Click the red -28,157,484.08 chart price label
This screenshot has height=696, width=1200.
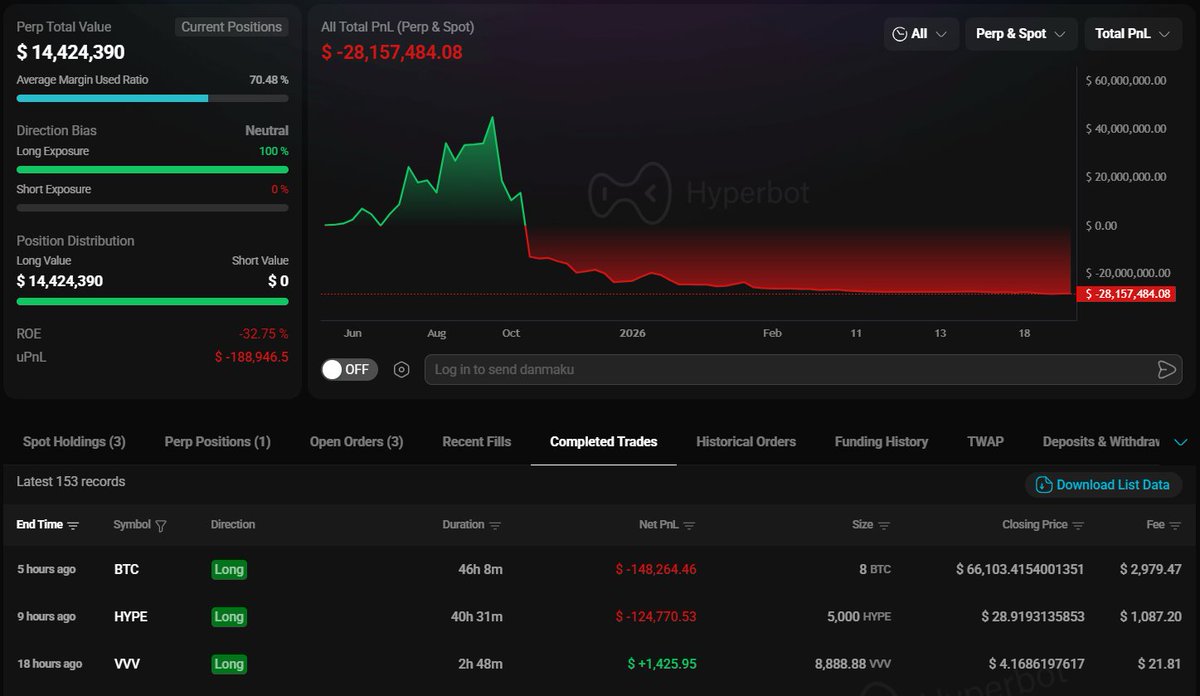[x=1128, y=294]
